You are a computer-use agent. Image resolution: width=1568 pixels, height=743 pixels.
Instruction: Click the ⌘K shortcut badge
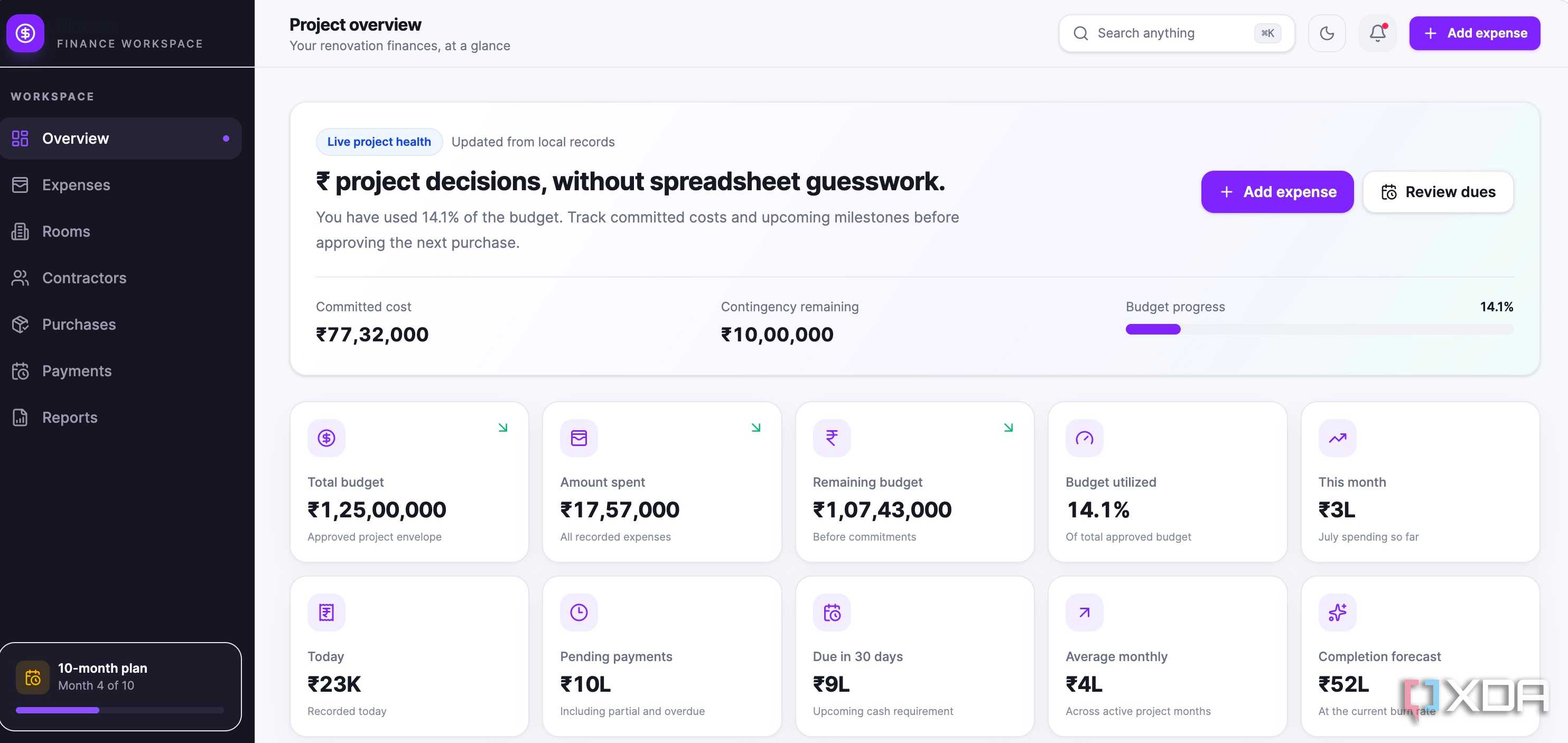(x=1267, y=33)
